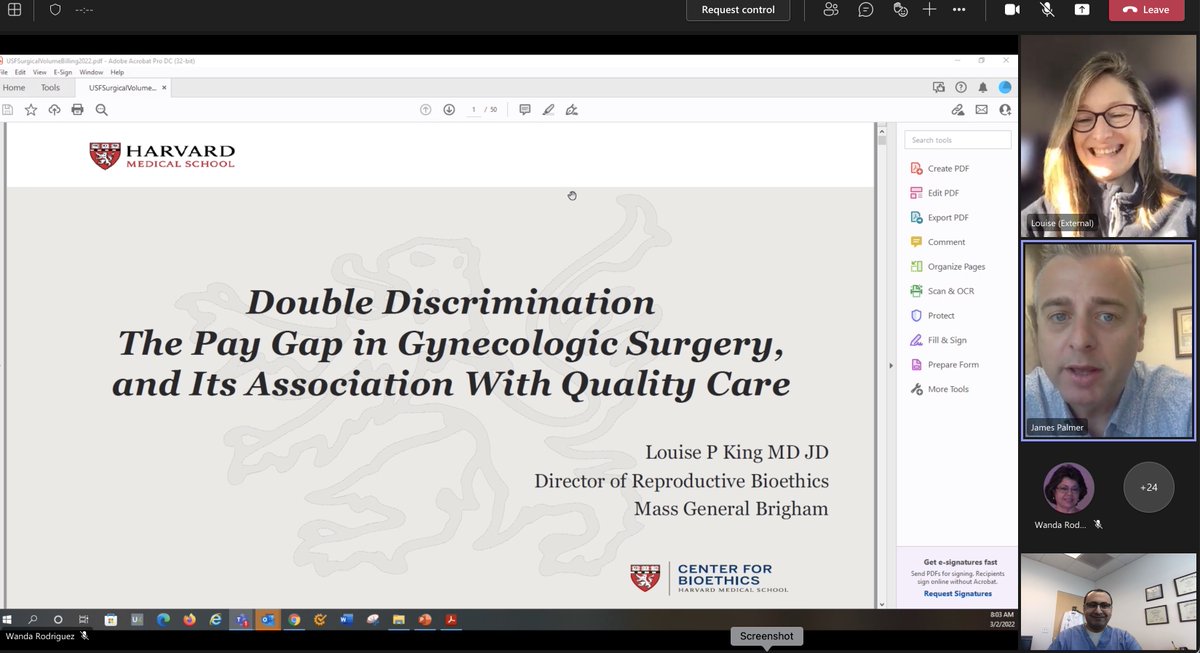Screen dimensions: 1200x653
Task: Click the Windows Start button
Action: coord(8,619)
